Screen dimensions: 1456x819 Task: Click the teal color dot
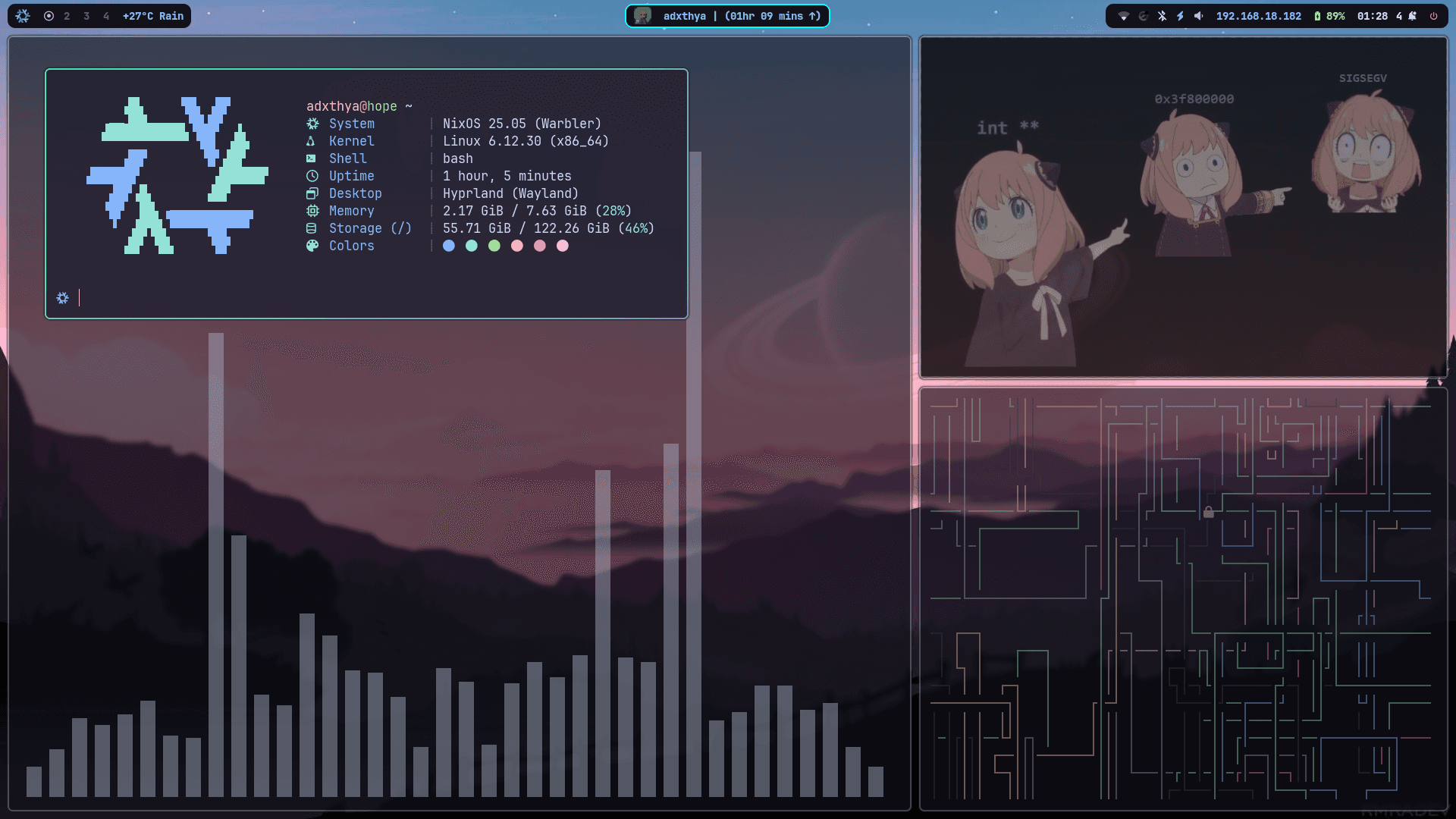click(472, 246)
